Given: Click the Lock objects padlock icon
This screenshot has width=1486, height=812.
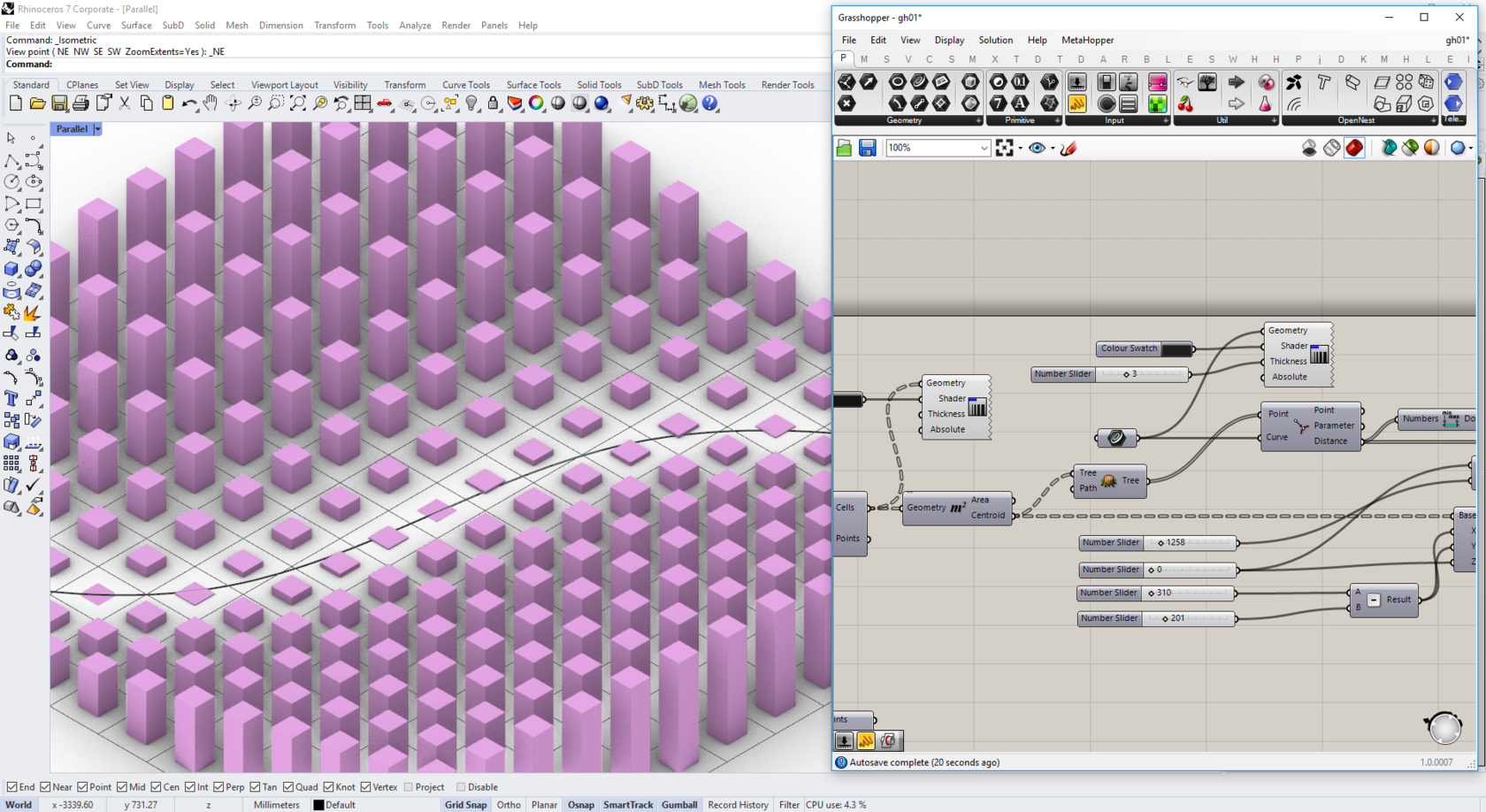Looking at the screenshot, I should [x=494, y=103].
